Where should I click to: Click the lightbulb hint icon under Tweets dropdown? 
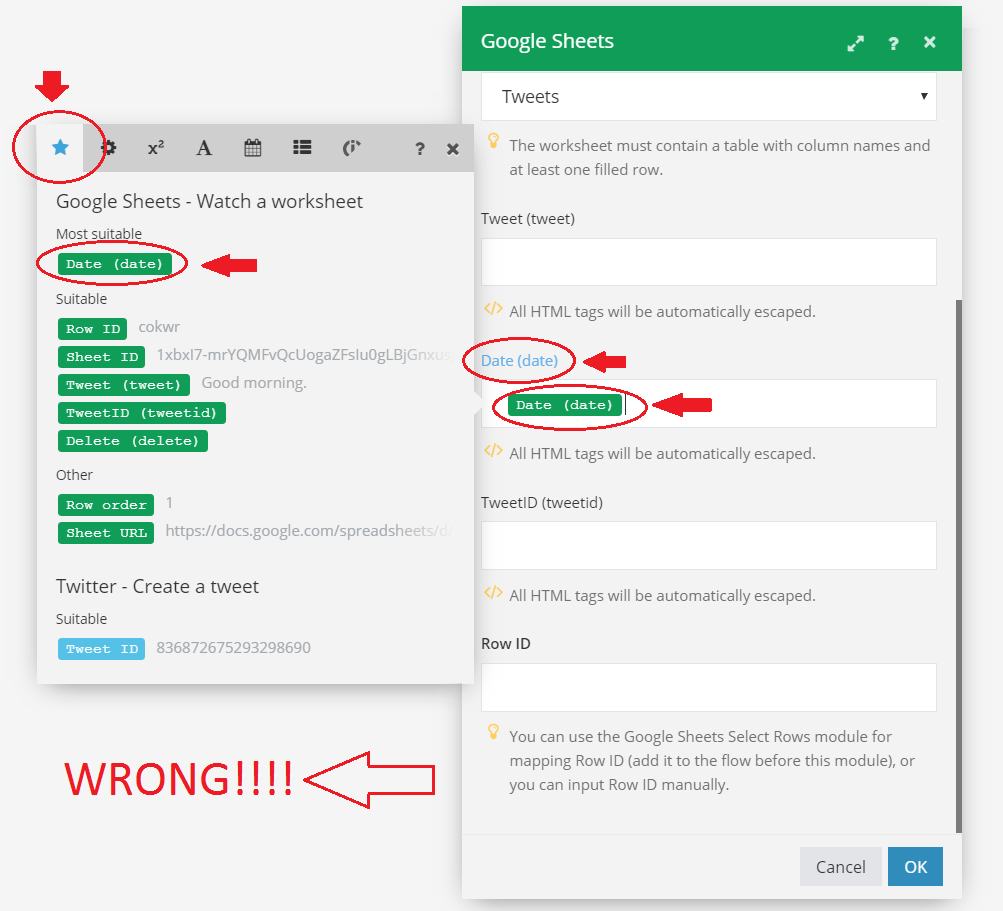click(493, 141)
